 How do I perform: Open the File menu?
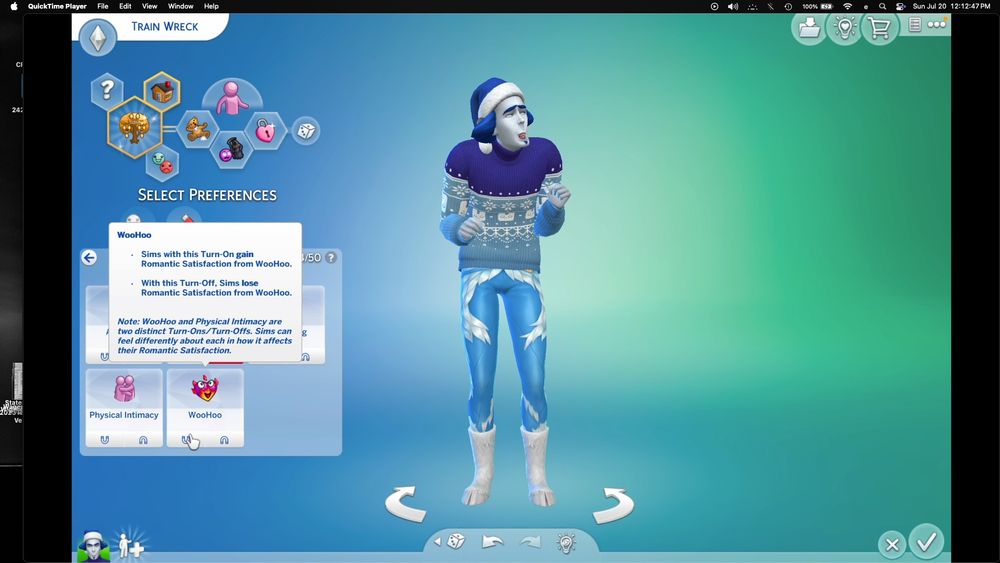[x=103, y=6]
